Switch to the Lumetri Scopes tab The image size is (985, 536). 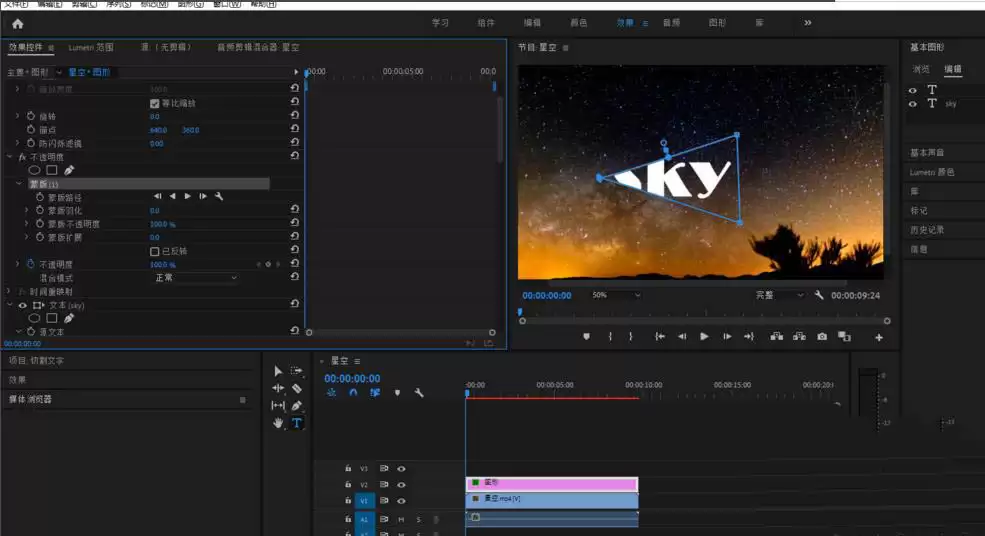coord(90,47)
